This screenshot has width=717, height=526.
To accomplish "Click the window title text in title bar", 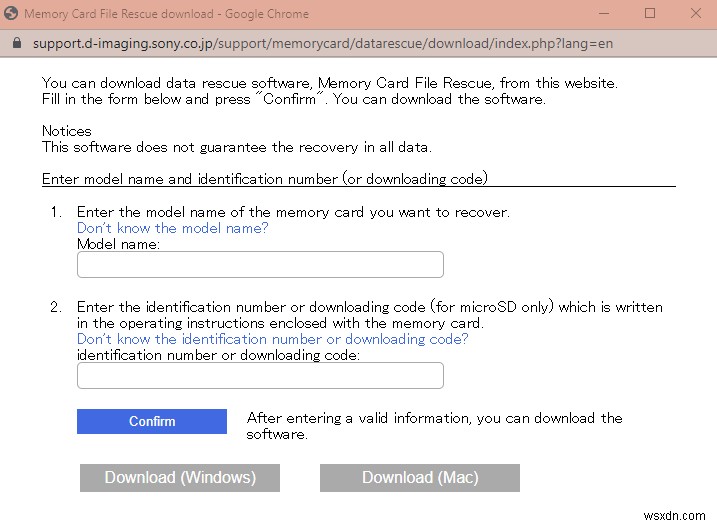I will (166, 14).
